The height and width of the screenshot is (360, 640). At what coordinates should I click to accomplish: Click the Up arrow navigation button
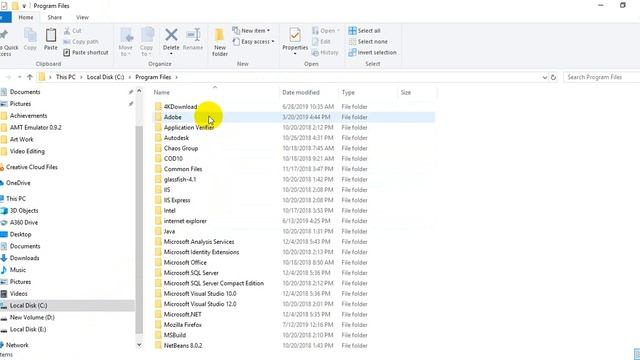point(30,77)
